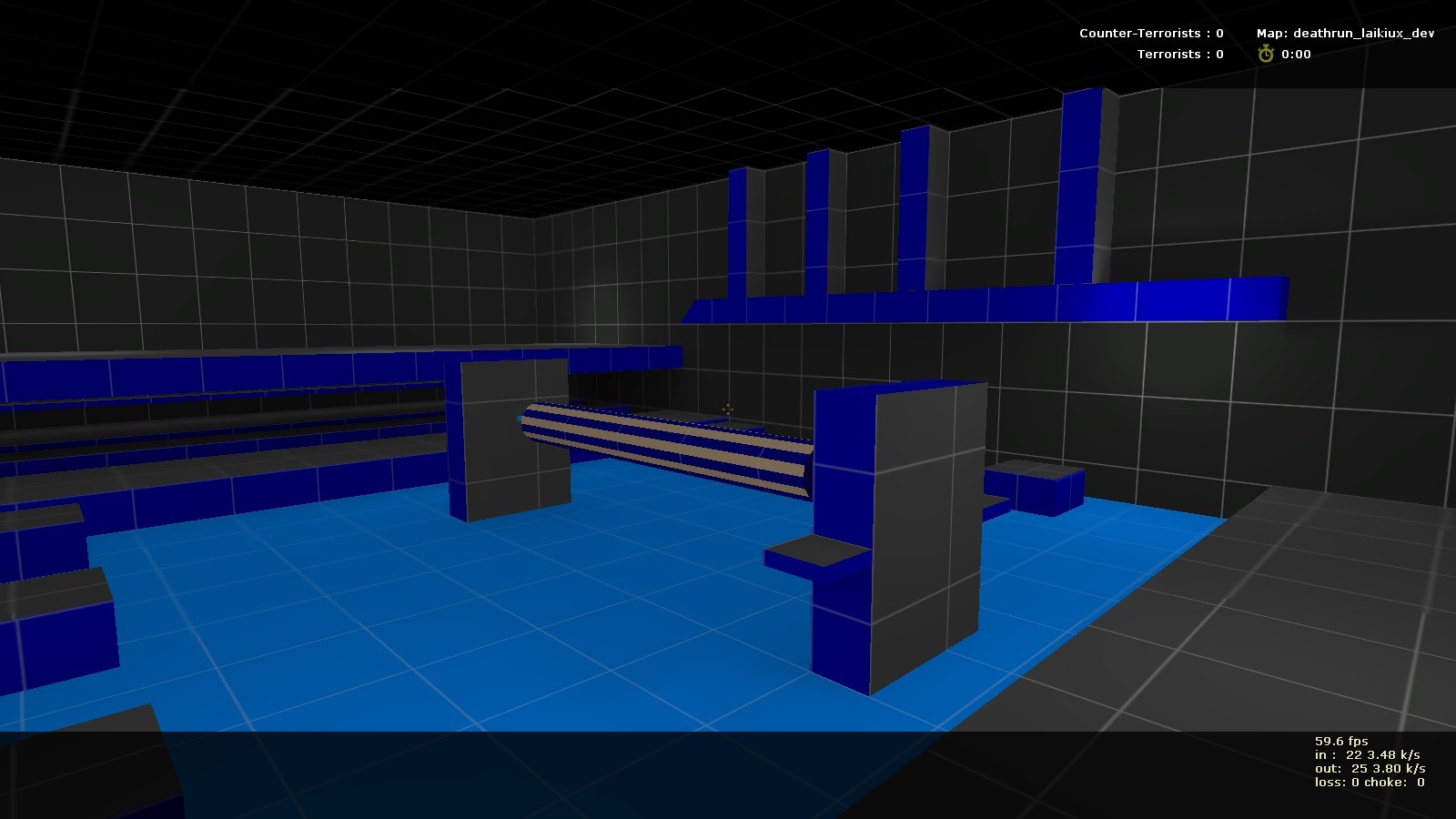
Task: Click the yellow crosshair in the view
Action: pyautogui.click(x=727, y=409)
